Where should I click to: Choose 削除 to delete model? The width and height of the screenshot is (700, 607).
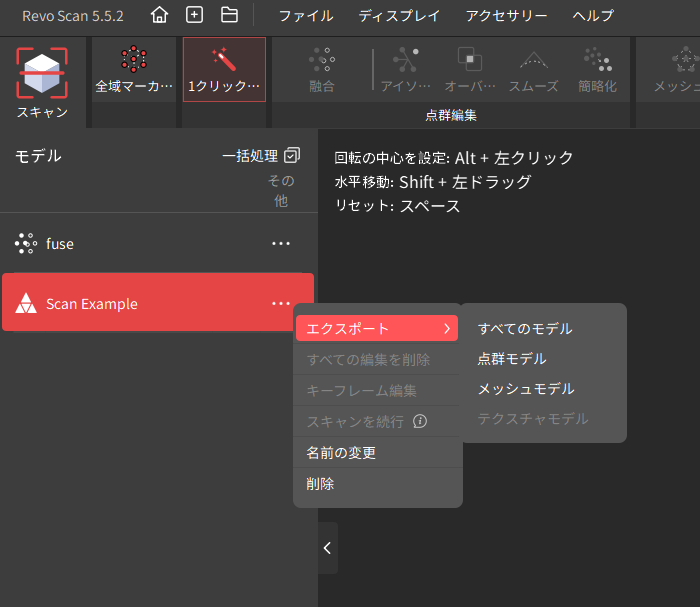(377, 484)
